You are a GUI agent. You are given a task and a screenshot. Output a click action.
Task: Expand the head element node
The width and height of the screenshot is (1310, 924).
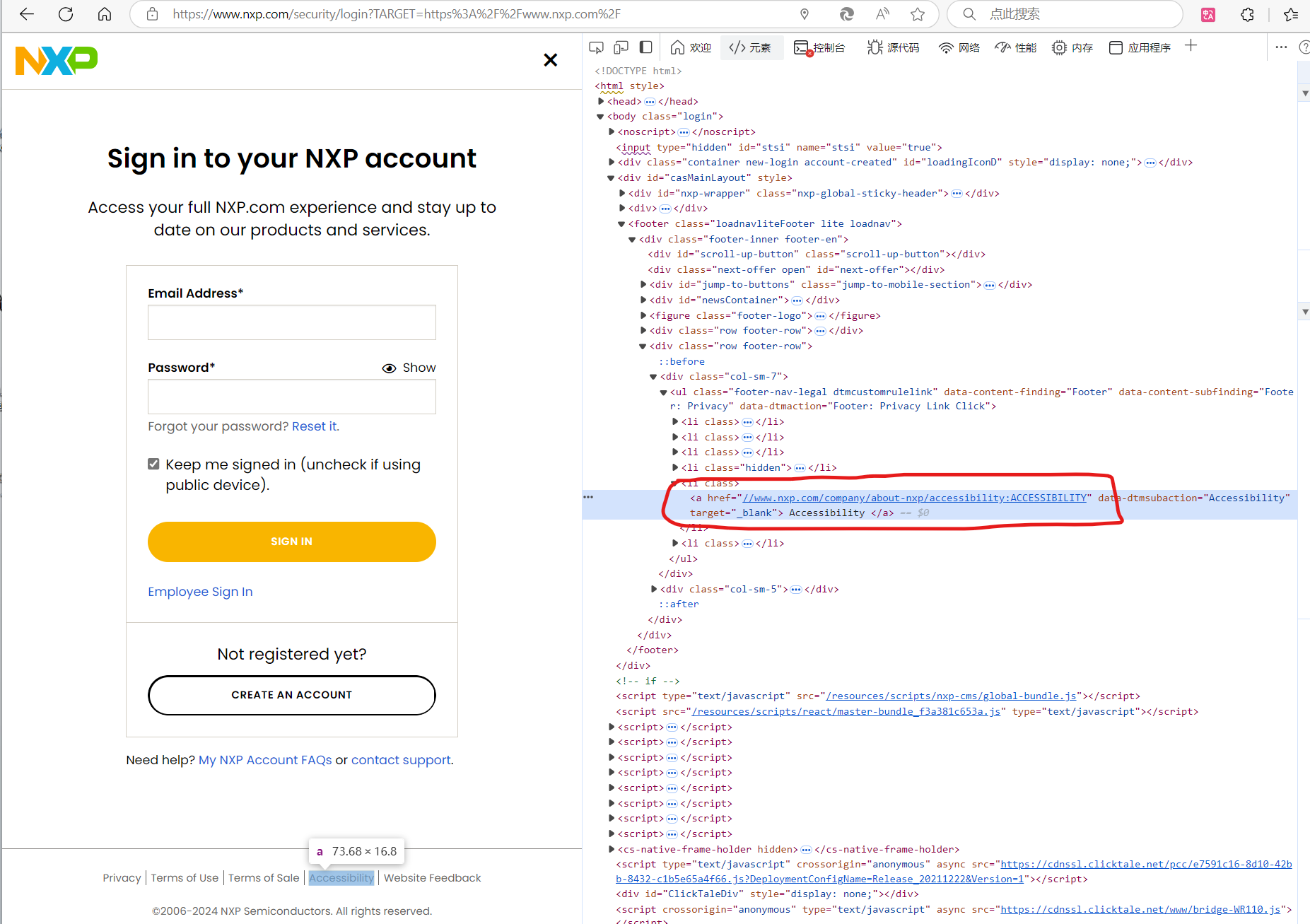[601, 101]
